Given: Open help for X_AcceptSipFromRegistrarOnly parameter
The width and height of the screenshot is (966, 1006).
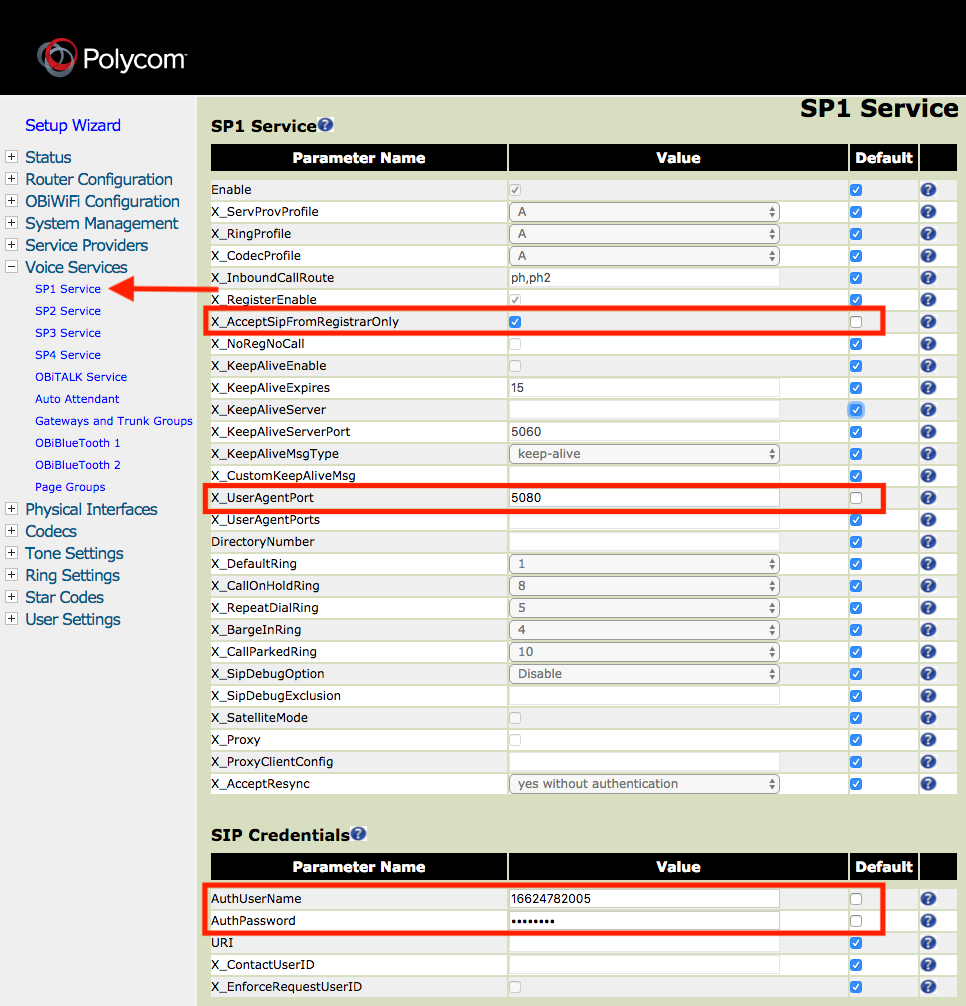Looking at the screenshot, I should (928, 321).
